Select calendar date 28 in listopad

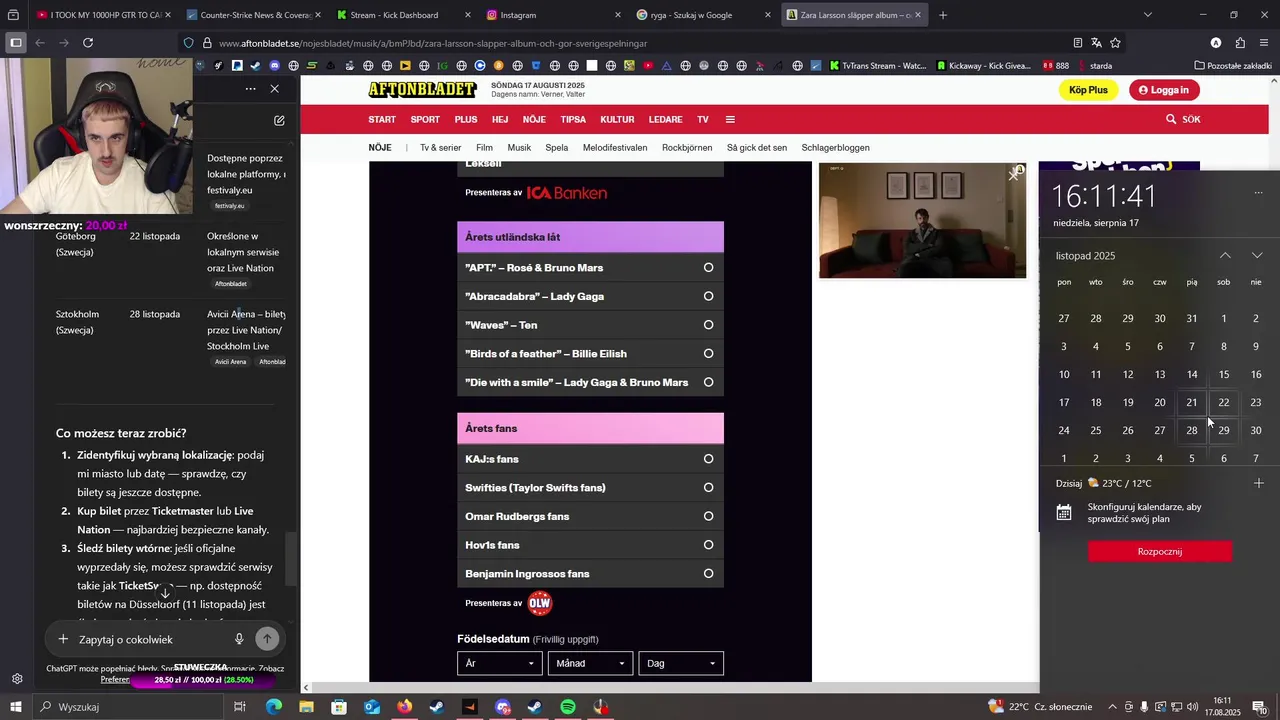1192,431
